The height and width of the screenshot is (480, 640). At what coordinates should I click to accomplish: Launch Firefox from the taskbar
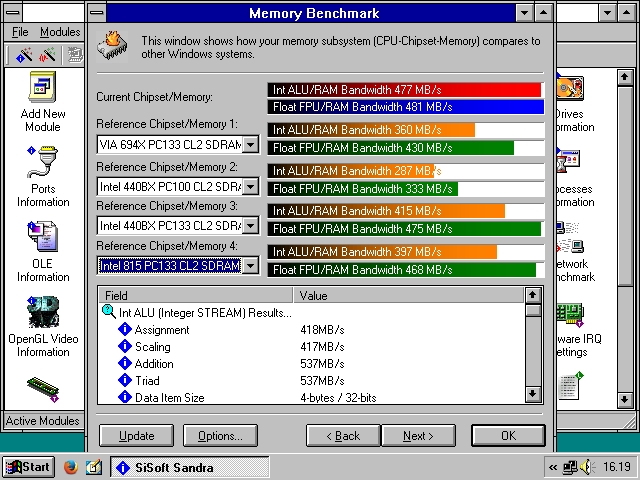71,467
